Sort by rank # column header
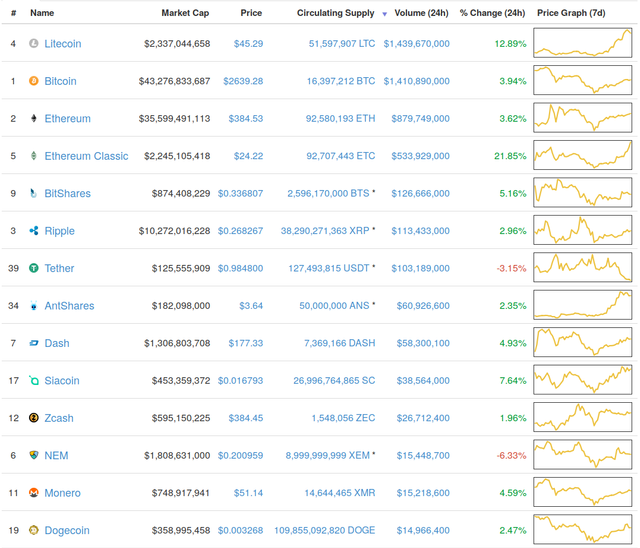This screenshot has width=640, height=548. pyautogui.click(x=13, y=13)
